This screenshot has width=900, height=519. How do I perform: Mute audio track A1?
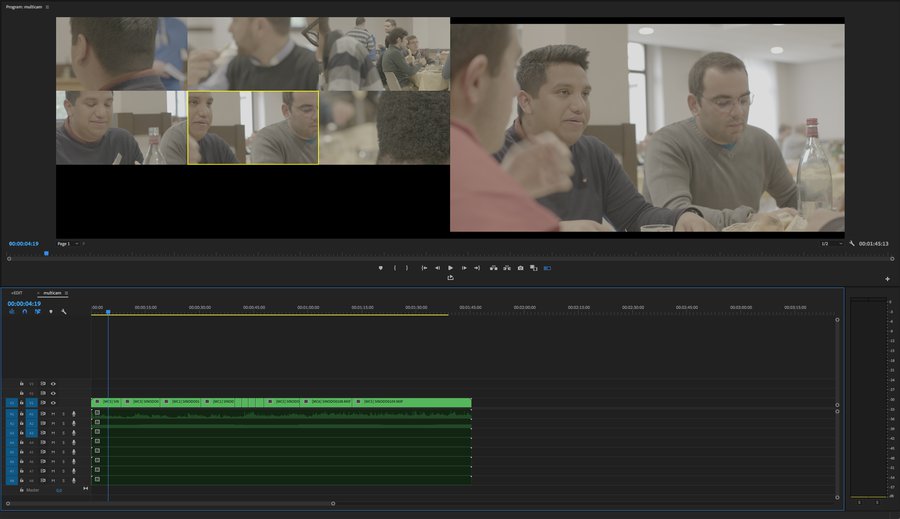point(54,413)
